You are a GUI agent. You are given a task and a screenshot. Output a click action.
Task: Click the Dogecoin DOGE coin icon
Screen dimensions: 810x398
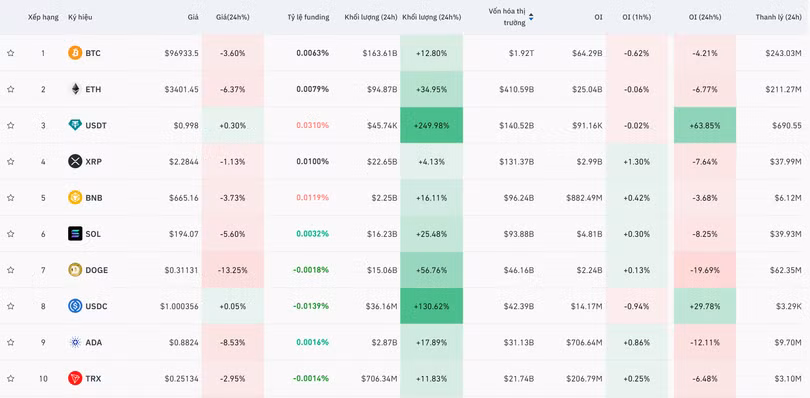[x=75, y=270]
